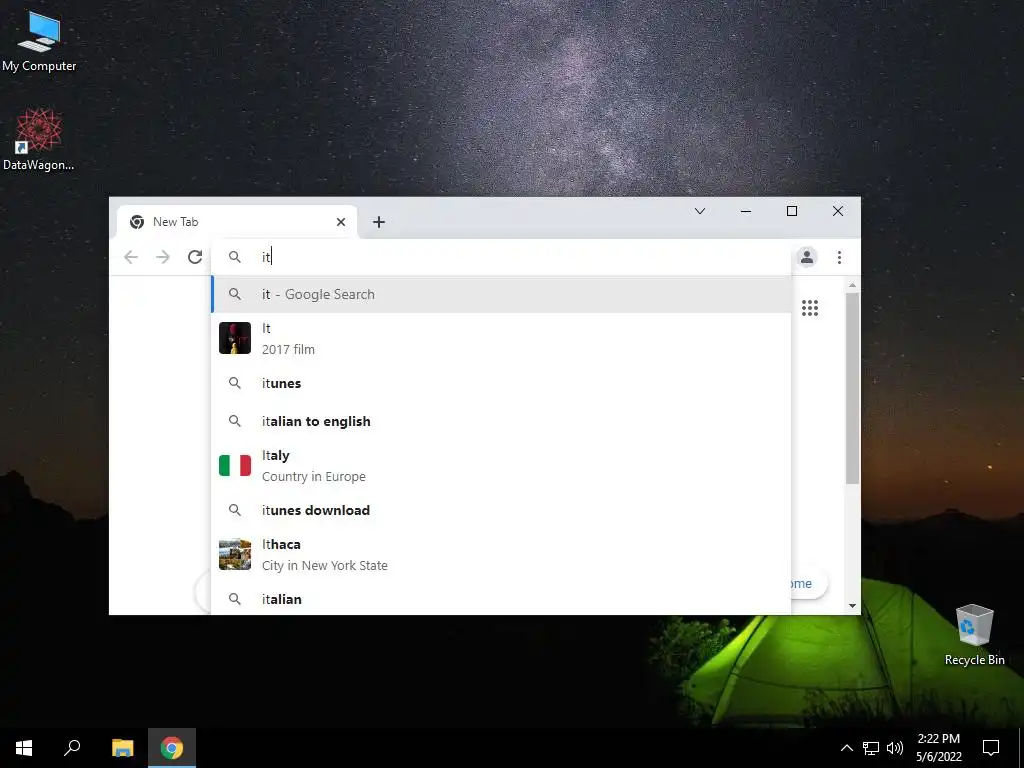This screenshot has width=1024, height=768.
Task: Click the Italy flag thumbnail
Action: 235,466
